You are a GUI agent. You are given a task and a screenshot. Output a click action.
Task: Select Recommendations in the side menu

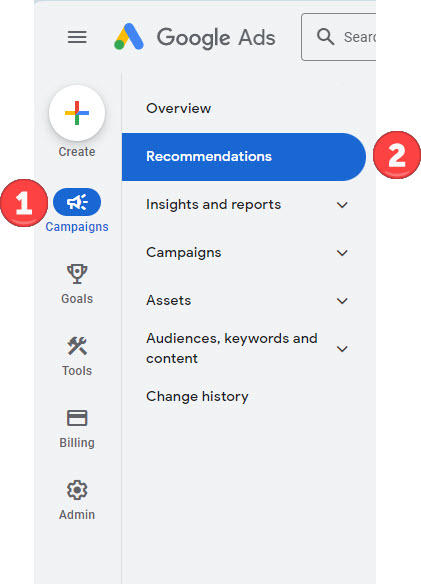click(244, 157)
